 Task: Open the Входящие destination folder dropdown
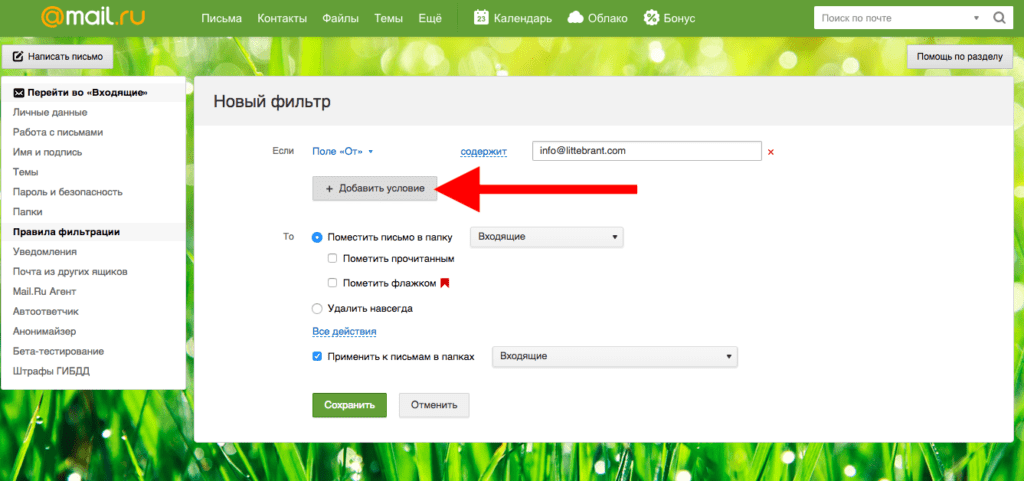click(x=546, y=237)
